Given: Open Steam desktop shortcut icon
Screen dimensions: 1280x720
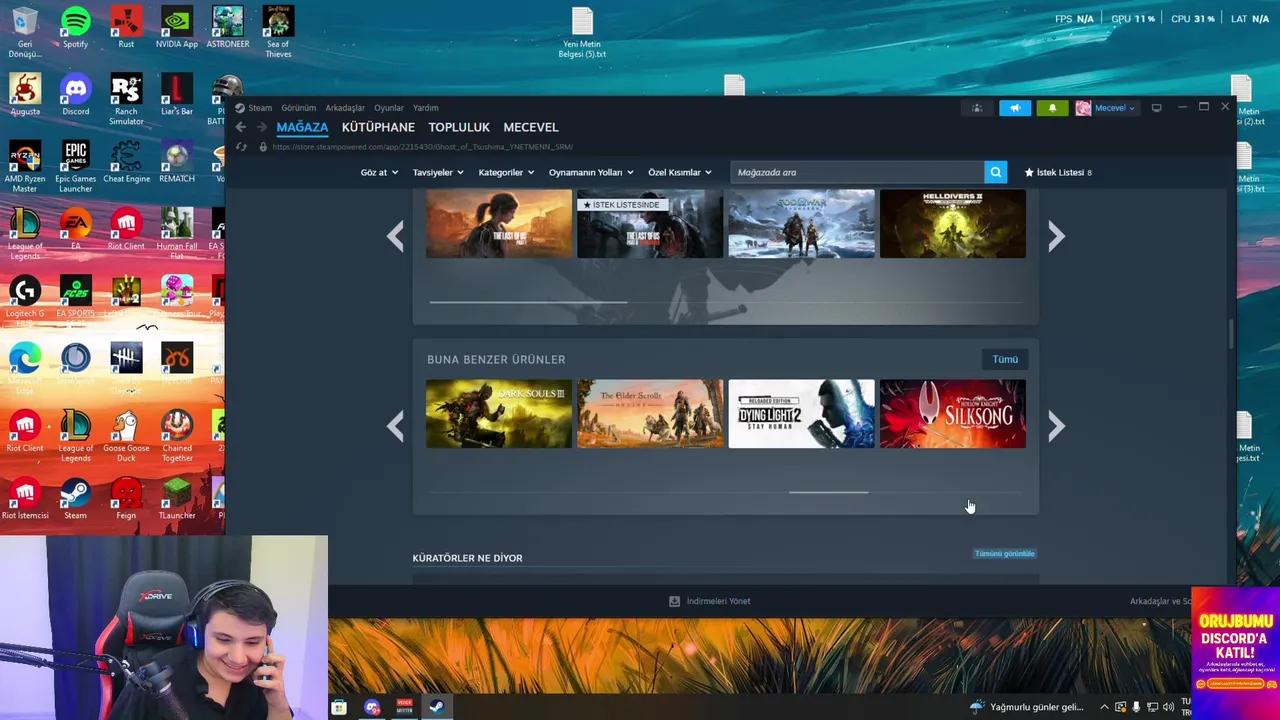Looking at the screenshot, I should [x=75, y=499].
